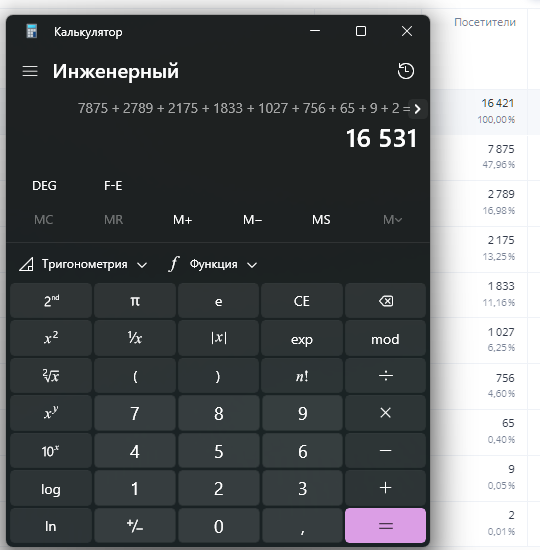Image resolution: width=540 pixels, height=550 pixels.
Task: Click the factorial n! key
Action: [x=302, y=376]
